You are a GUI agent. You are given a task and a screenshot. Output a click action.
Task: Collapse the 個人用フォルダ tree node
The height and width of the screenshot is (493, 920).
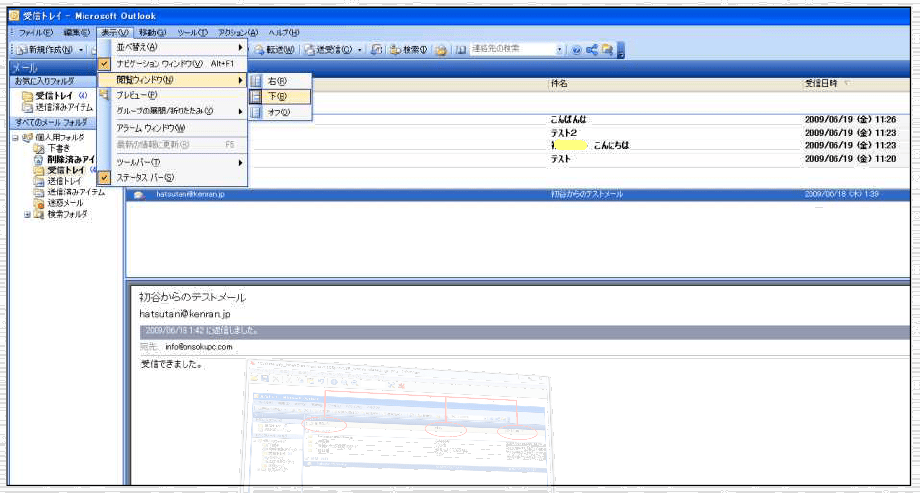[15, 137]
